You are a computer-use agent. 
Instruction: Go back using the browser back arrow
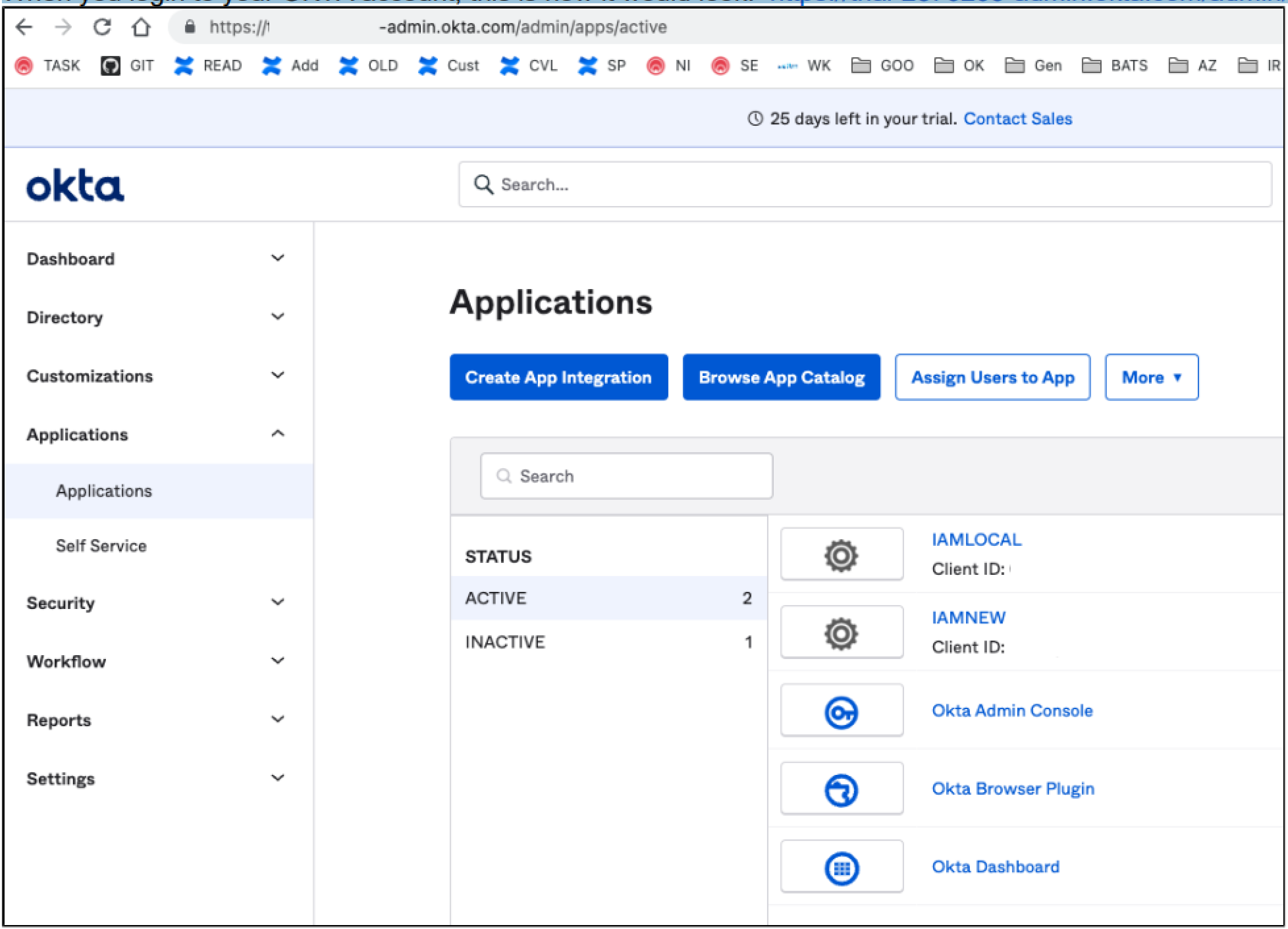coord(24,27)
